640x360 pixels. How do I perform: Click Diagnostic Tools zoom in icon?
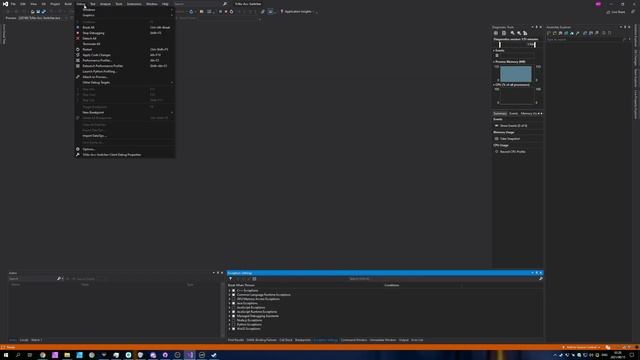click(x=513, y=33)
